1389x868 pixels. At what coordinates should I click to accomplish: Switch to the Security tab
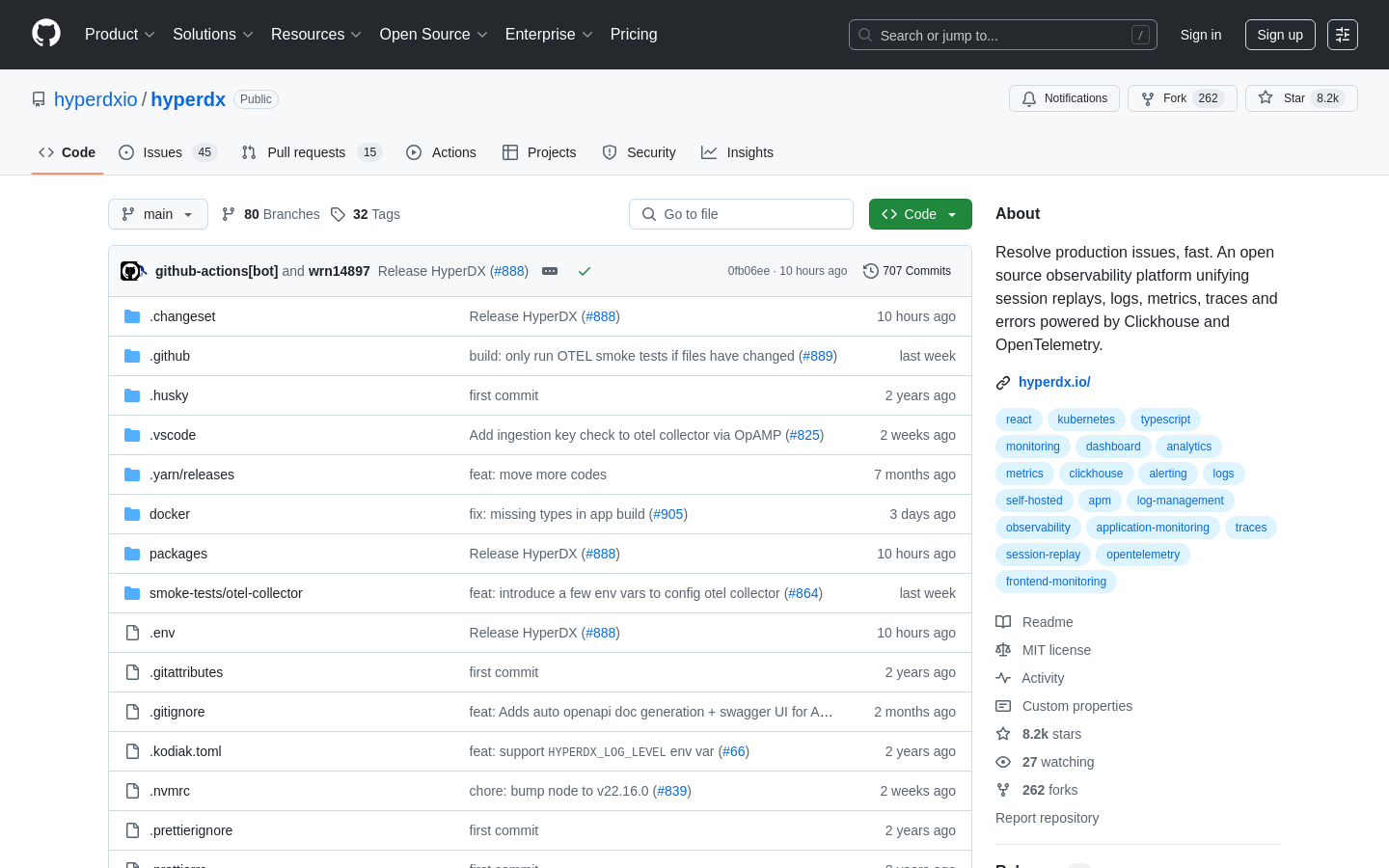(639, 152)
